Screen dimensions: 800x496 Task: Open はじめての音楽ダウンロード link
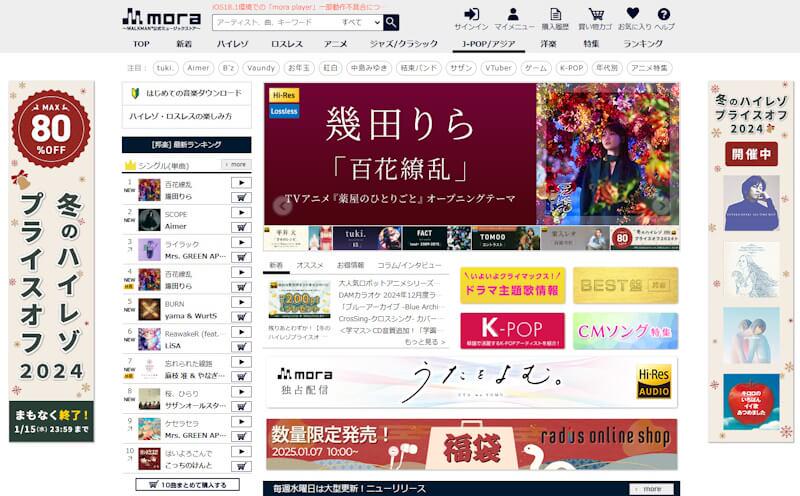[187, 93]
